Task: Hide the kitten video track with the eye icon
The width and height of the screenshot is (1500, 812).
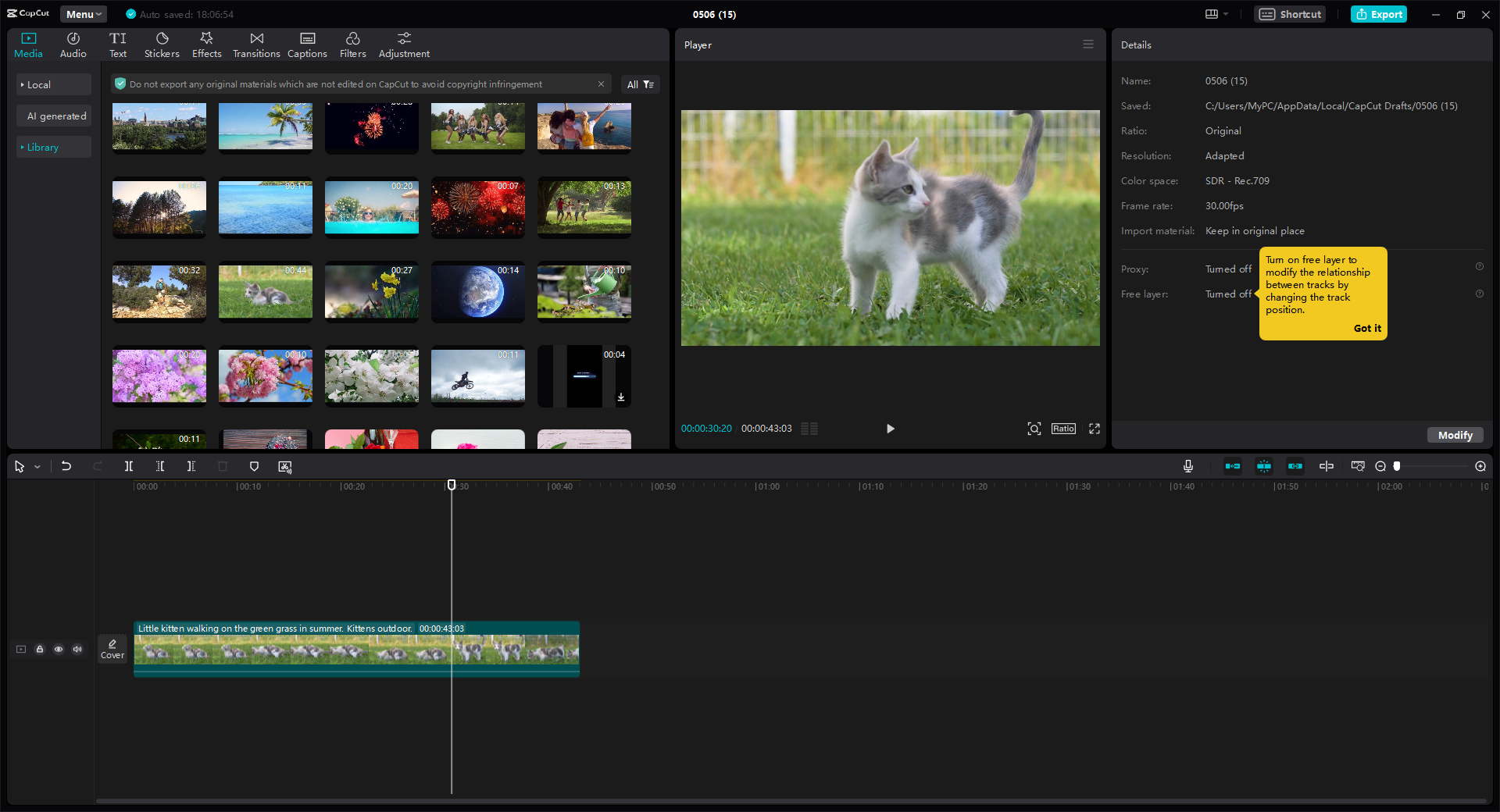Action: point(58,649)
